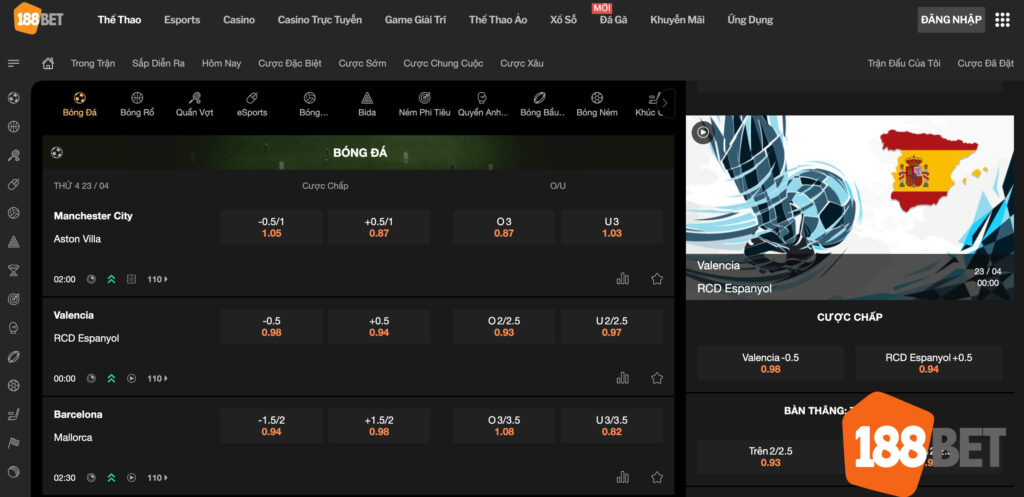Image resolution: width=1024 pixels, height=497 pixels.
Task: Play the Valencia match banner video
Action: click(703, 133)
